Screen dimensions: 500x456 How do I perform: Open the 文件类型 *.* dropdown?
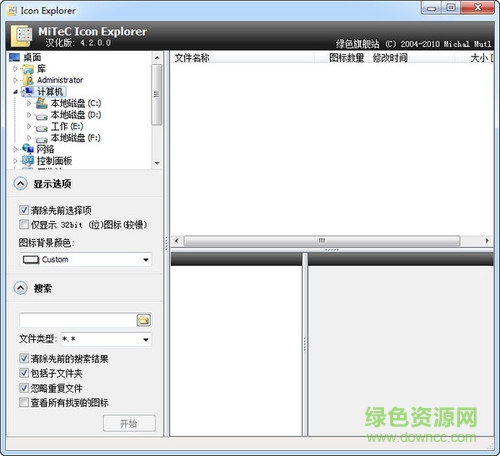point(146,340)
